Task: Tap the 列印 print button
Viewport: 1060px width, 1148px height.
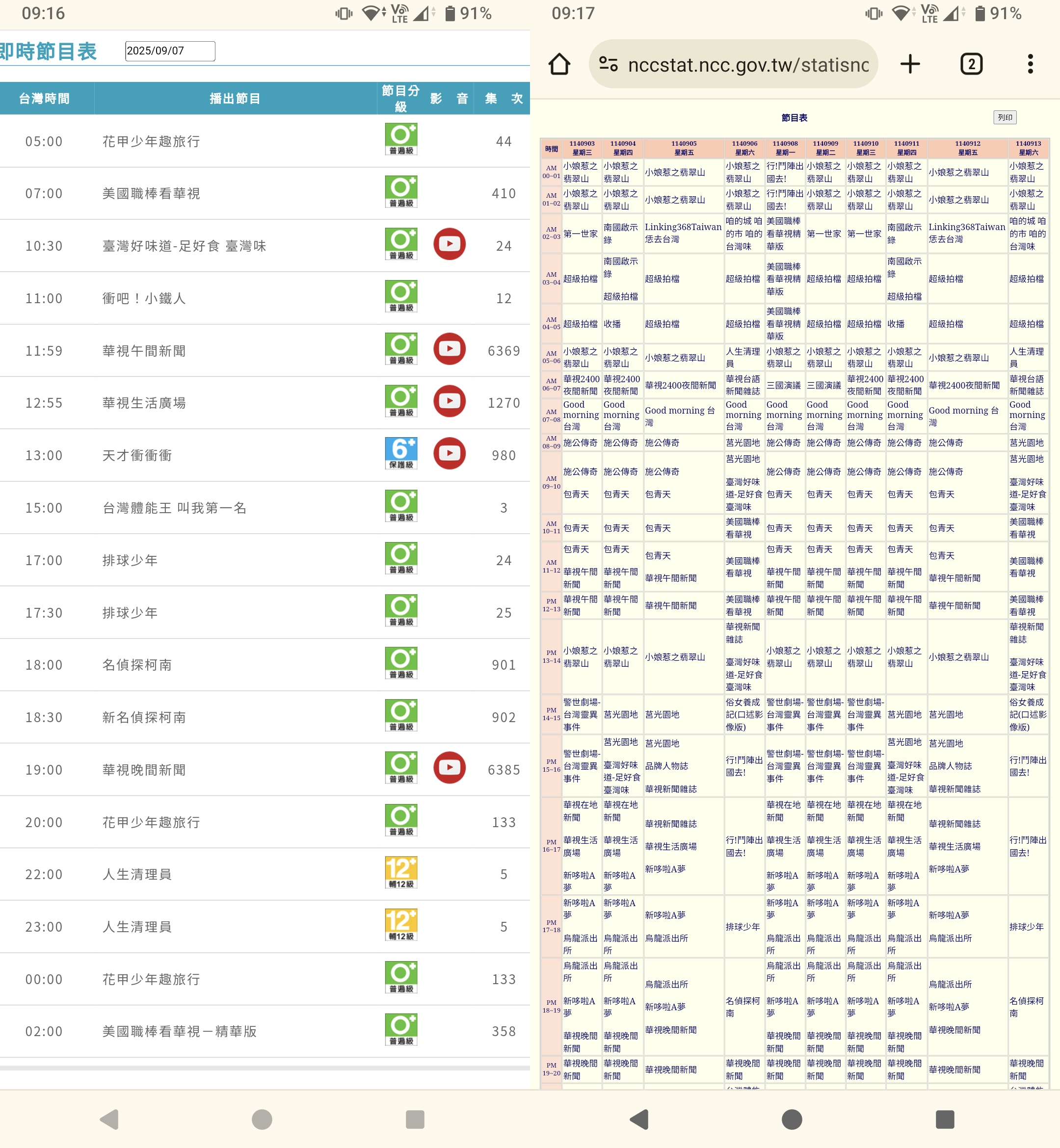Action: click(x=1005, y=118)
